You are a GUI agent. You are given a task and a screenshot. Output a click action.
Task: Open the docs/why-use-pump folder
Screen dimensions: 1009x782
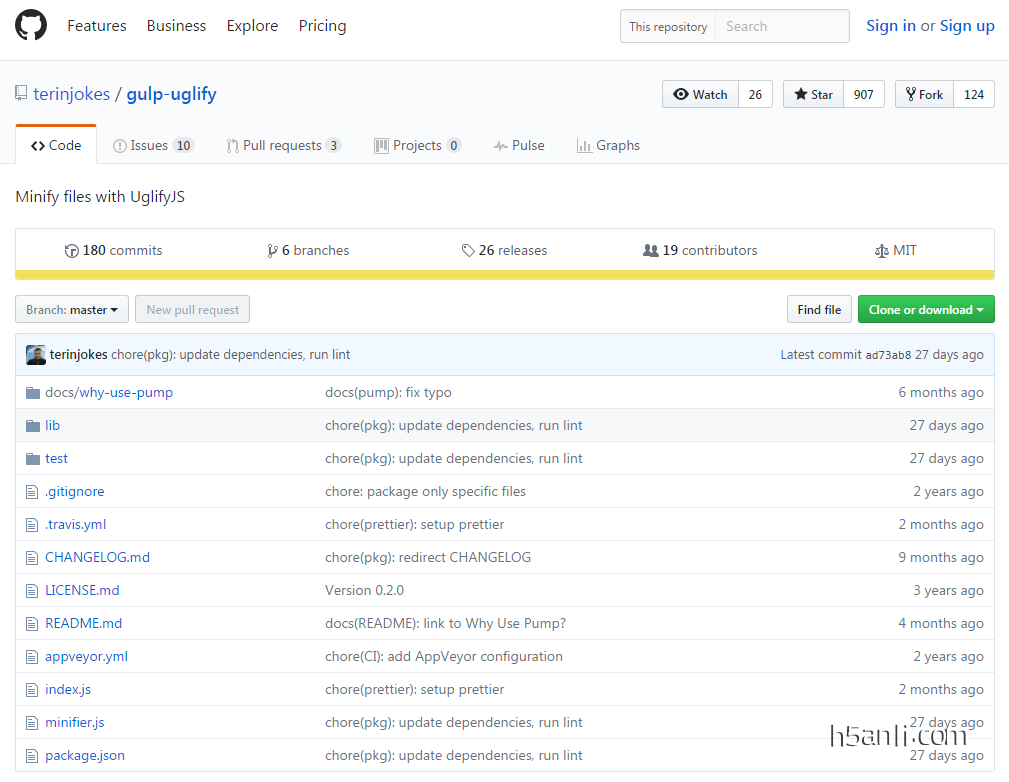pyautogui.click(x=109, y=393)
